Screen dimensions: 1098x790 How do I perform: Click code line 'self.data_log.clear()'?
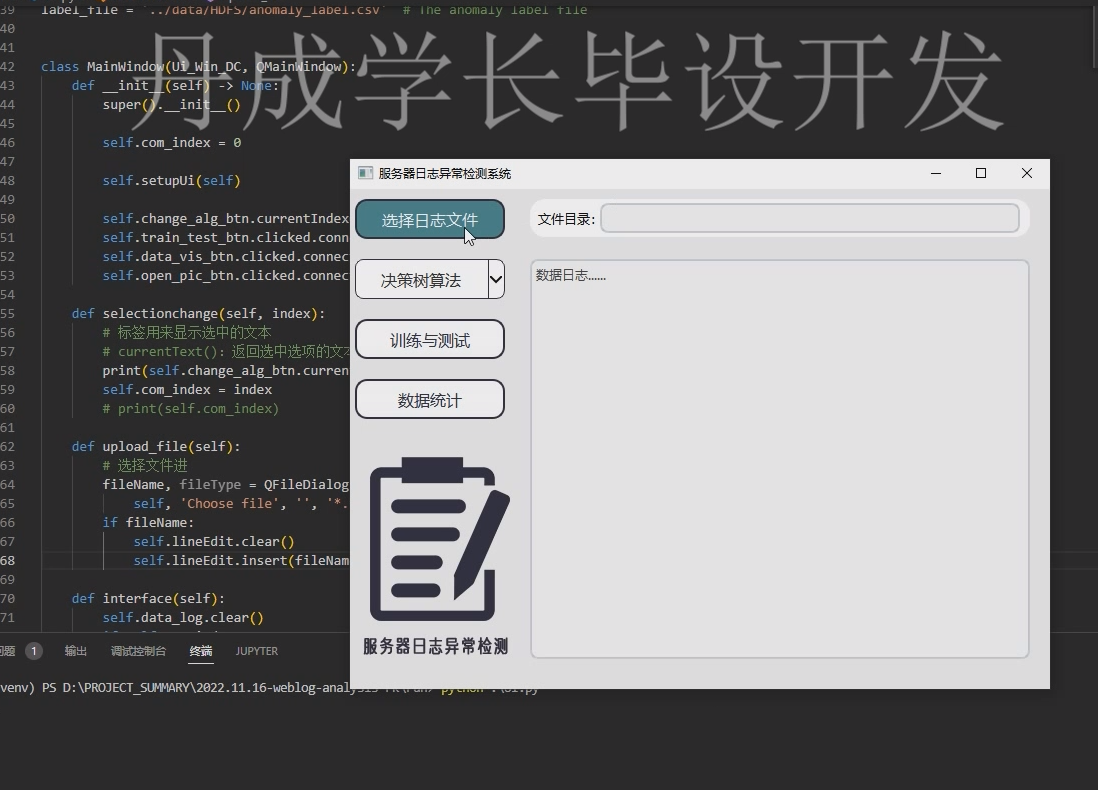[x=183, y=618]
